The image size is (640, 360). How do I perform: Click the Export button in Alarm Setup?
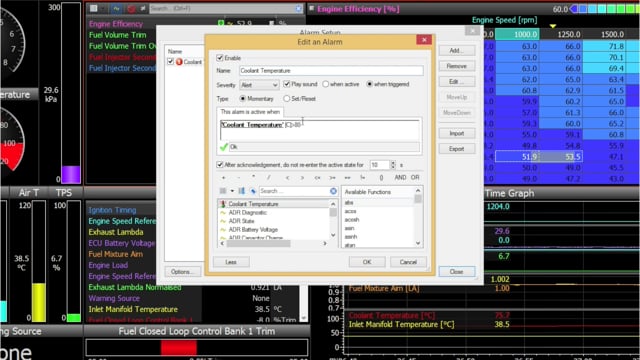pos(457,149)
